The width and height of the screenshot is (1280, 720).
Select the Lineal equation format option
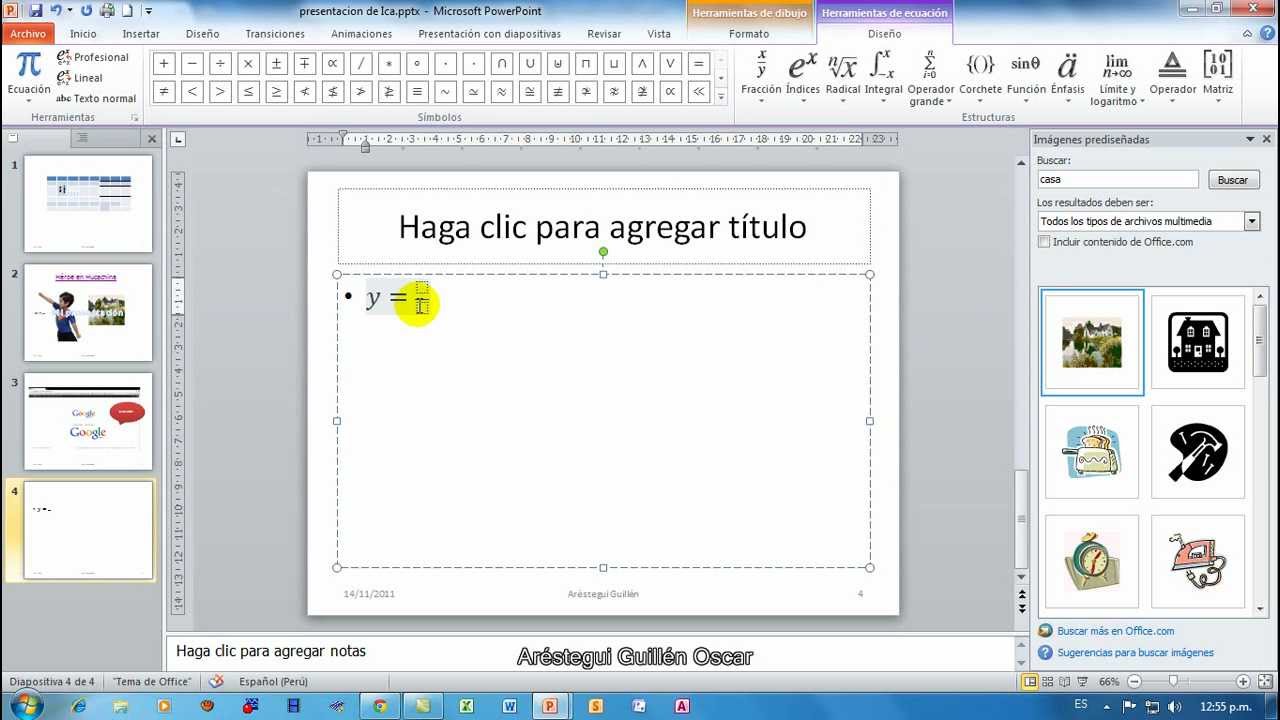(80, 78)
